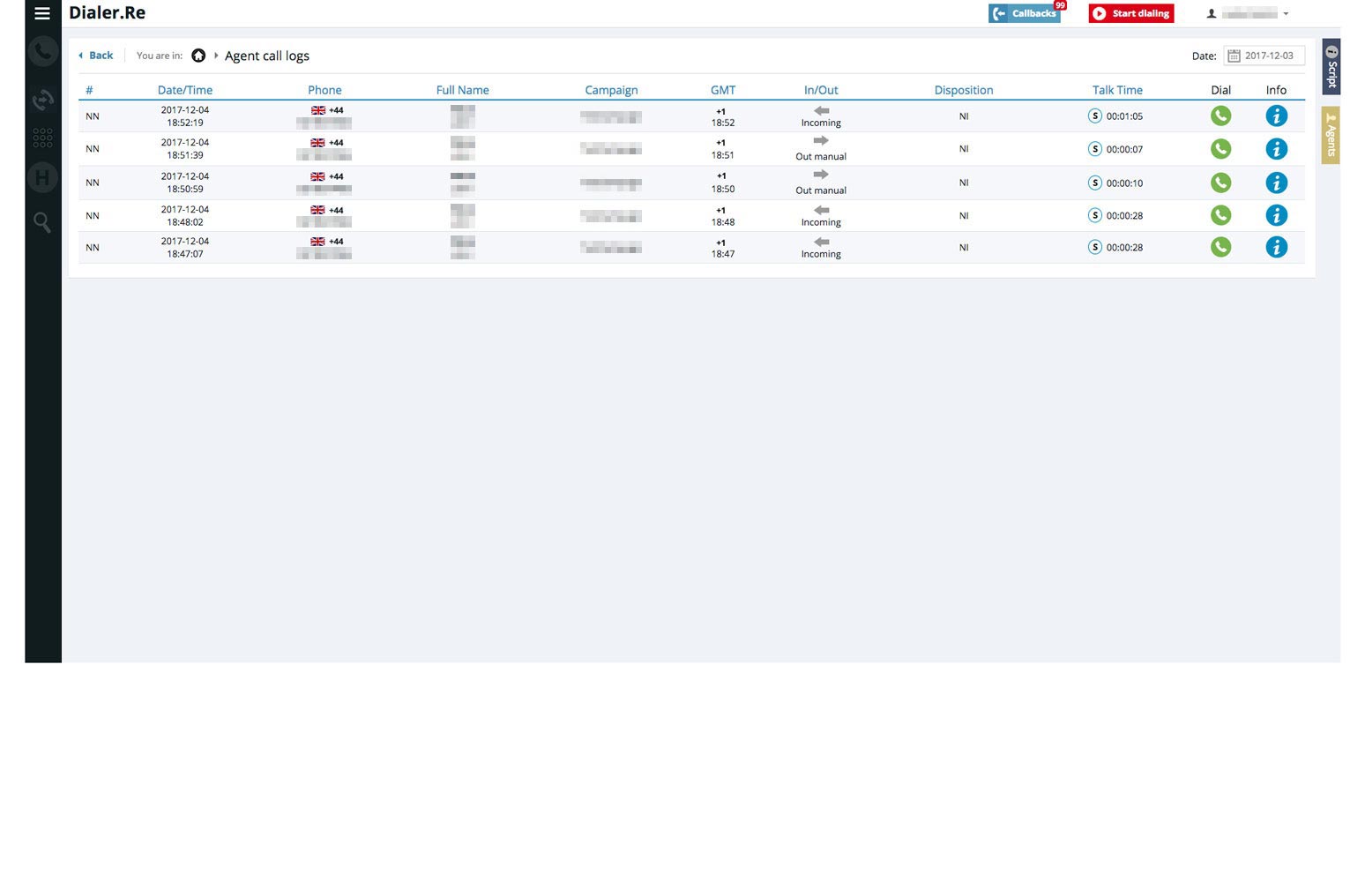
Task: Open the hamburger menu
Action: tap(42, 13)
